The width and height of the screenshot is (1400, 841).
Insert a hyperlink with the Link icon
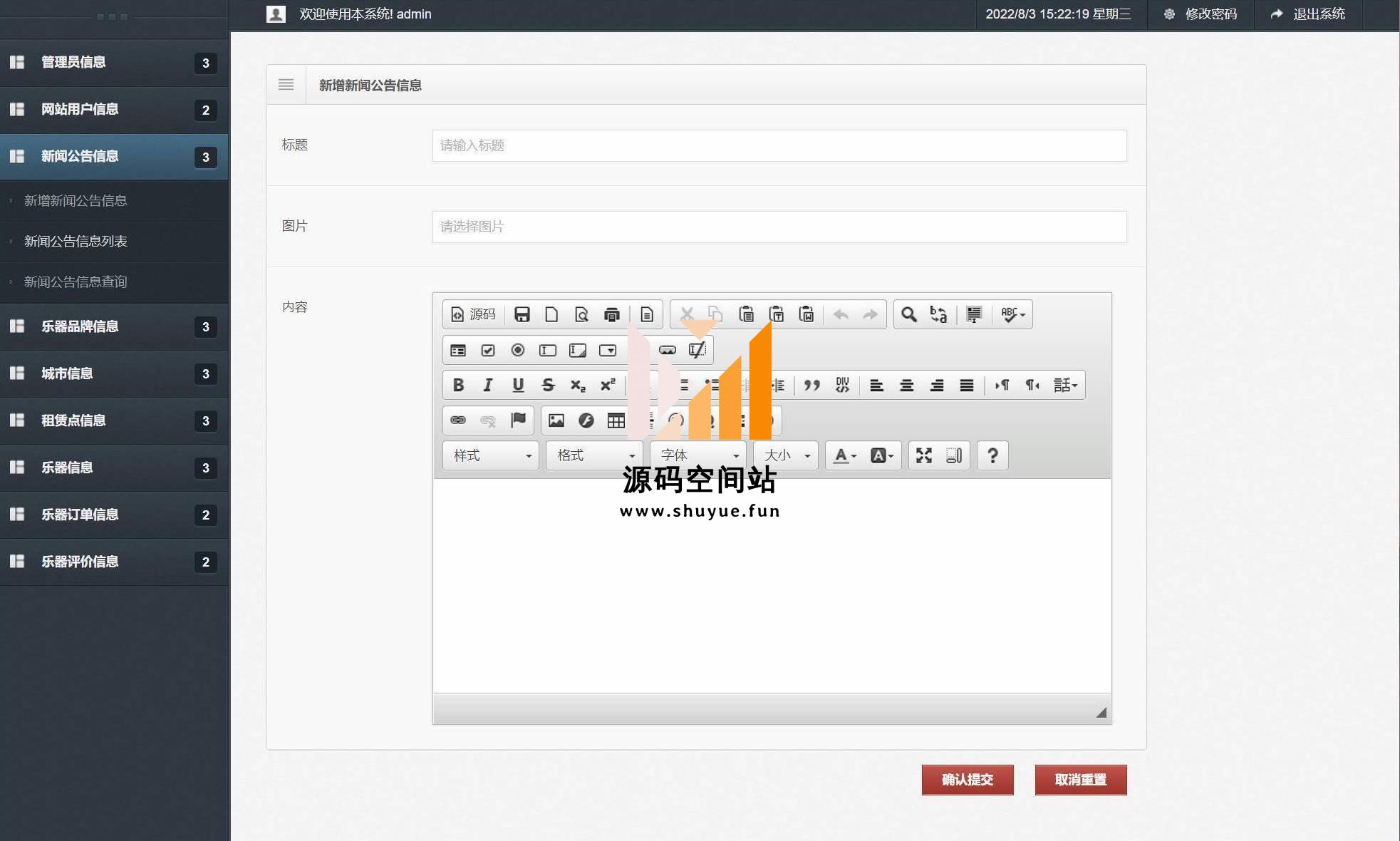pos(458,420)
